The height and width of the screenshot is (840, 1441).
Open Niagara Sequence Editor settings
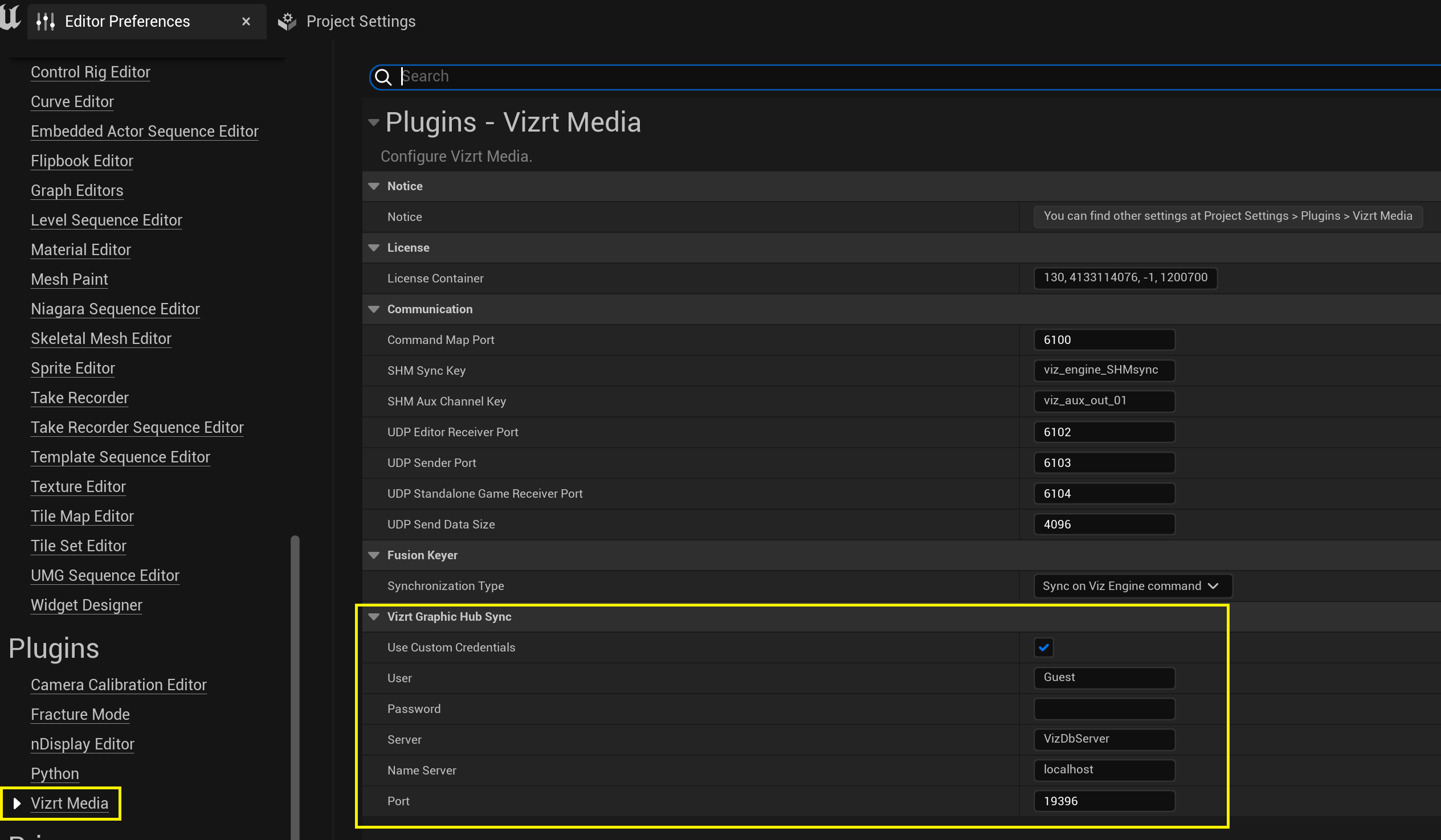click(116, 309)
